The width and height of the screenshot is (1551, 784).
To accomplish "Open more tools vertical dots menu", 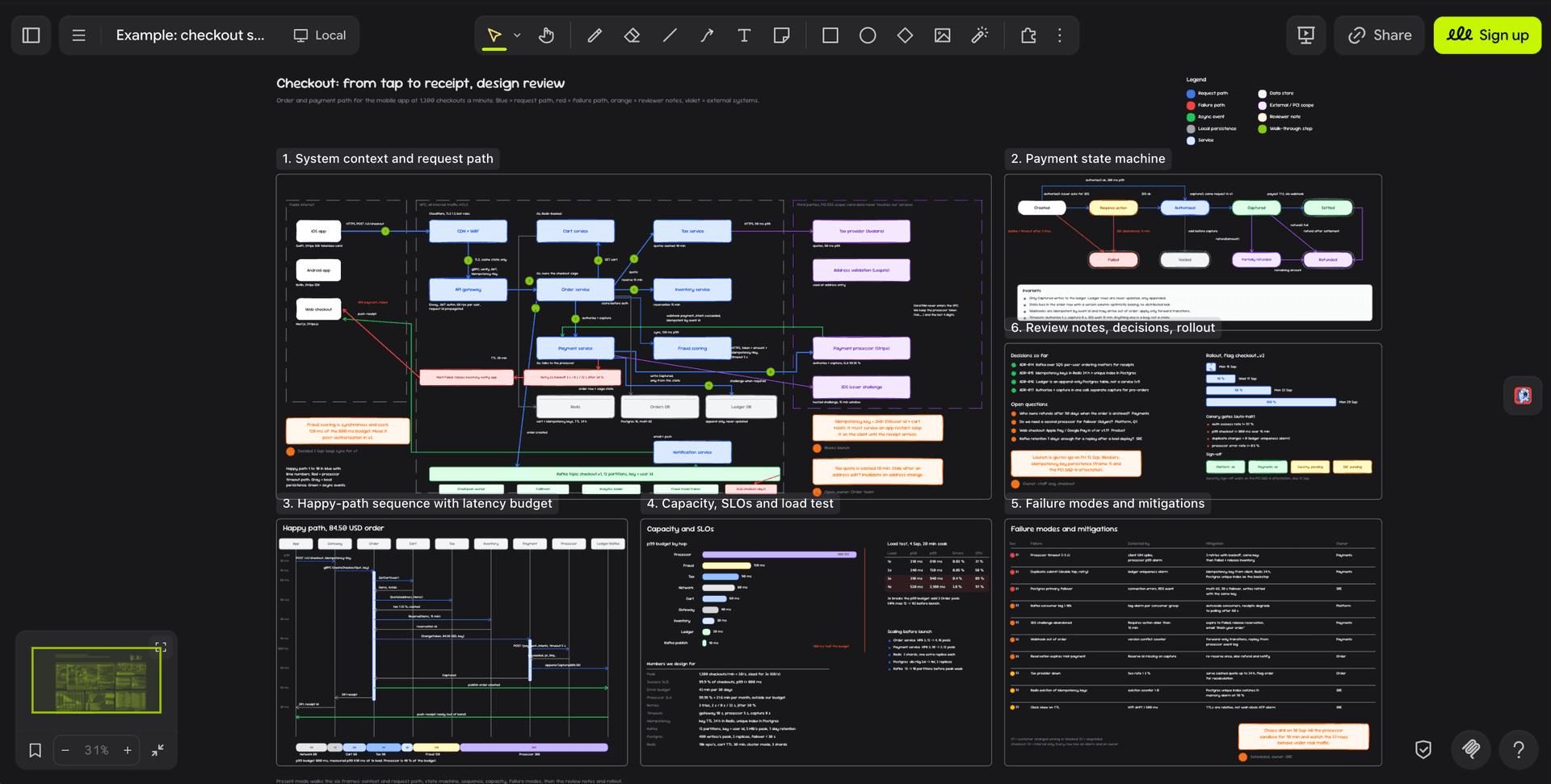I will [1060, 36].
